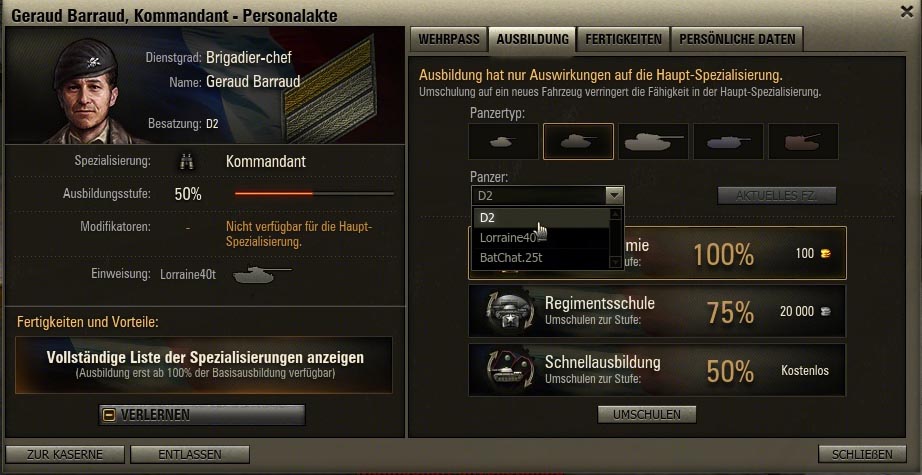
Task: Open the Panzer dropdown arrow
Action: (614, 195)
